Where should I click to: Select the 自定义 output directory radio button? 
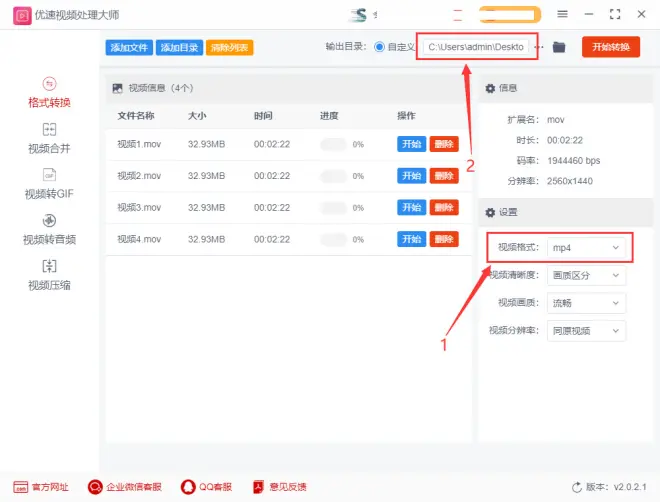point(379,47)
